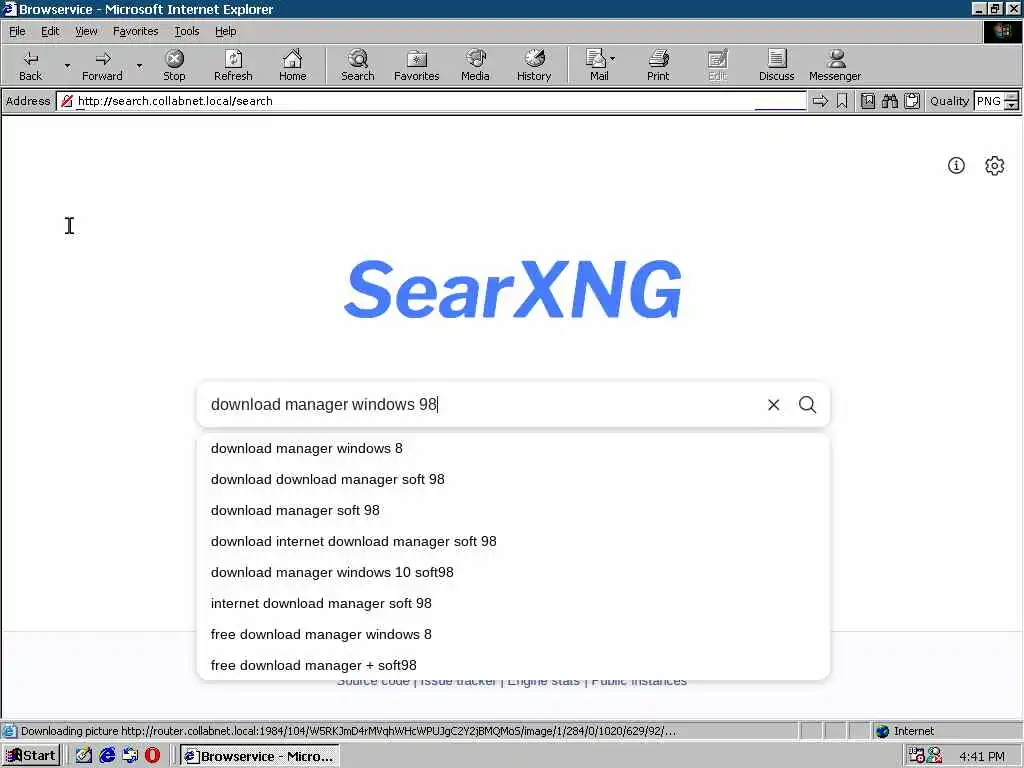The width and height of the screenshot is (1024, 768).
Task: Open SearXNG preferences gear icon
Action: [x=994, y=165]
